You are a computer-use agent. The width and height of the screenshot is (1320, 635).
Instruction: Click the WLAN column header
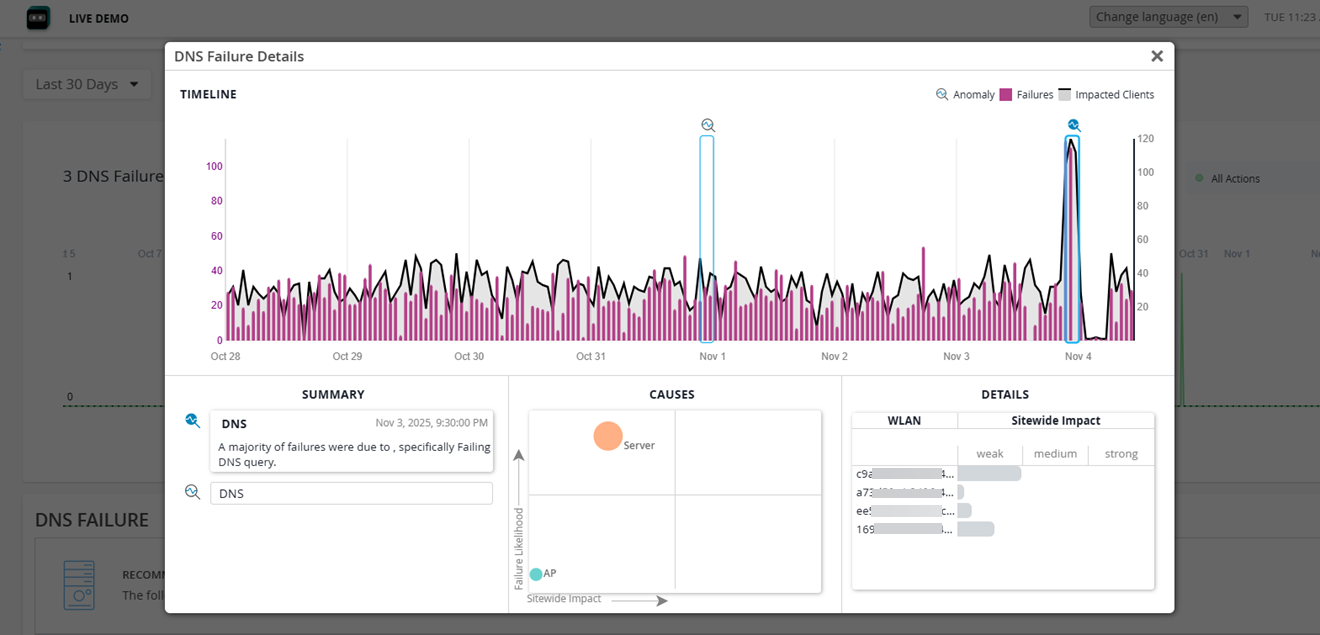904,421
